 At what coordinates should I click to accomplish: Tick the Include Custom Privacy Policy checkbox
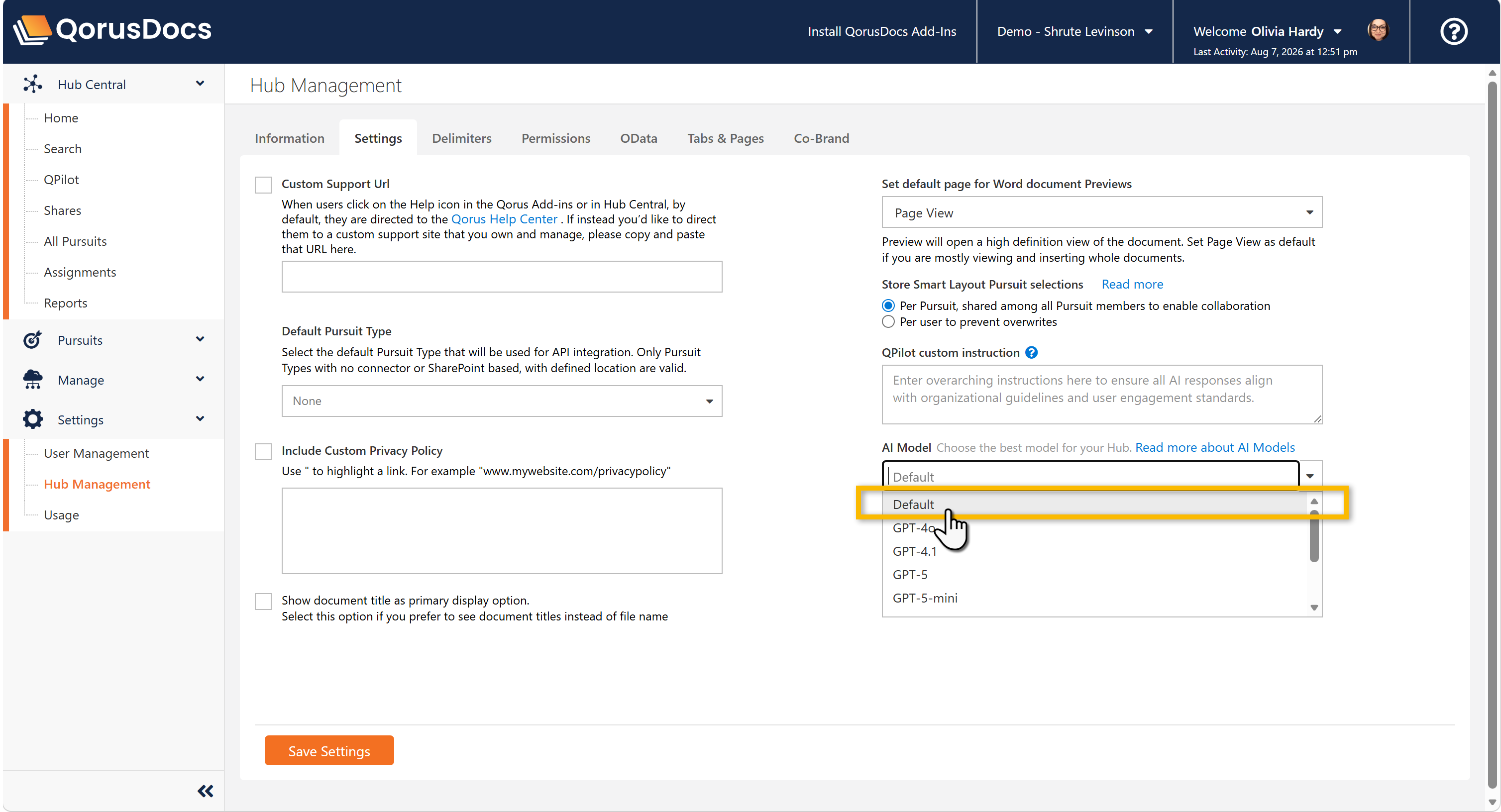click(x=263, y=451)
